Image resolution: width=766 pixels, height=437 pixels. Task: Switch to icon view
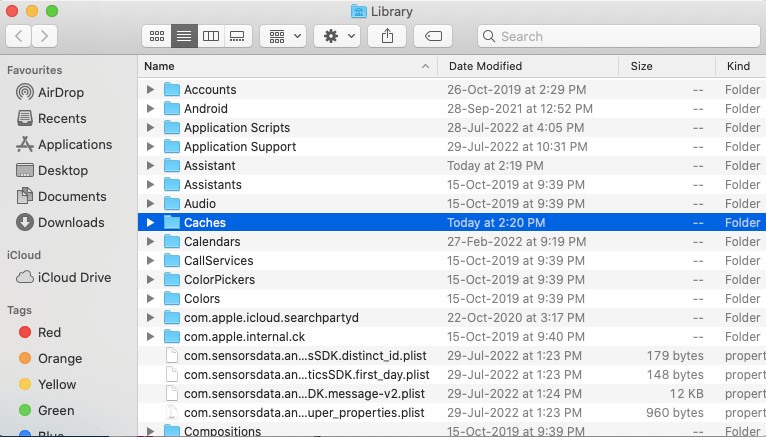click(157, 36)
